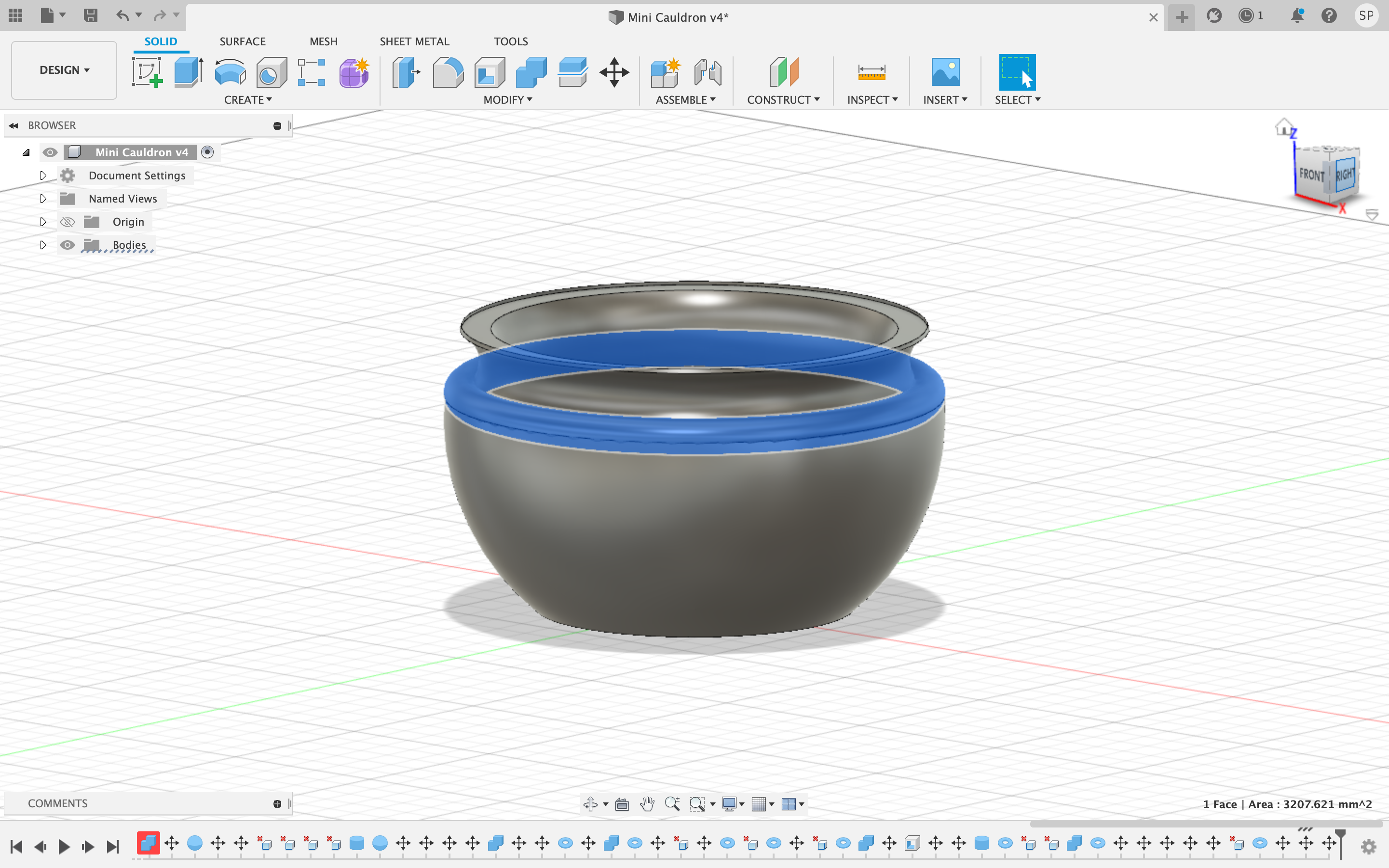Select the Press Pull tool icon
This screenshot has width=1389, height=868.
406,72
